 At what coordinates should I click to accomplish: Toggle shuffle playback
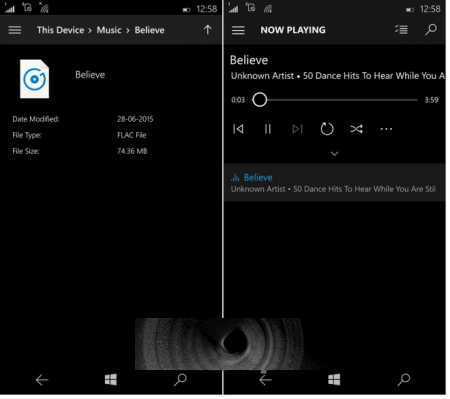pos(356,129)
